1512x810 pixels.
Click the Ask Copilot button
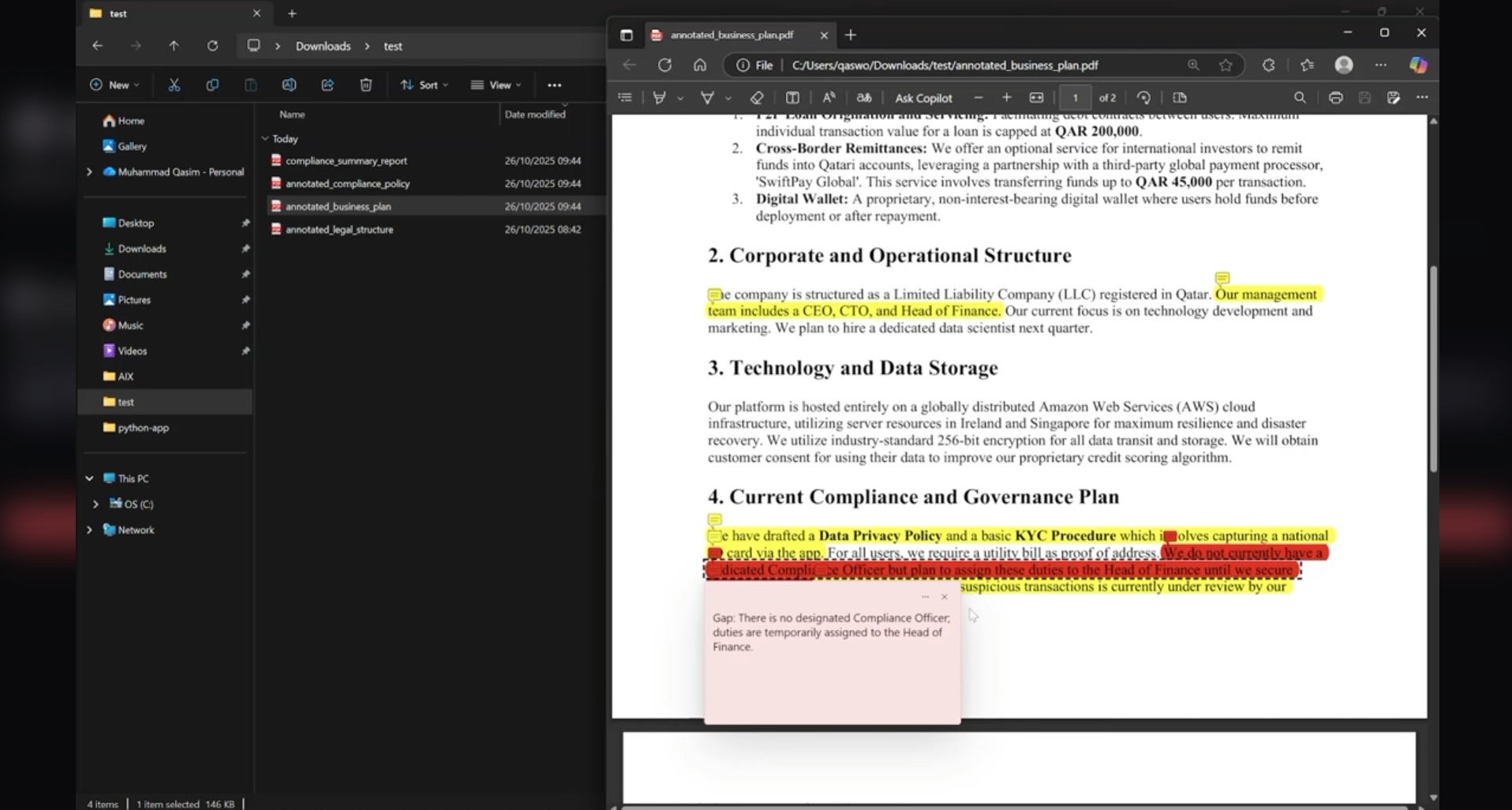click(923, 98)
